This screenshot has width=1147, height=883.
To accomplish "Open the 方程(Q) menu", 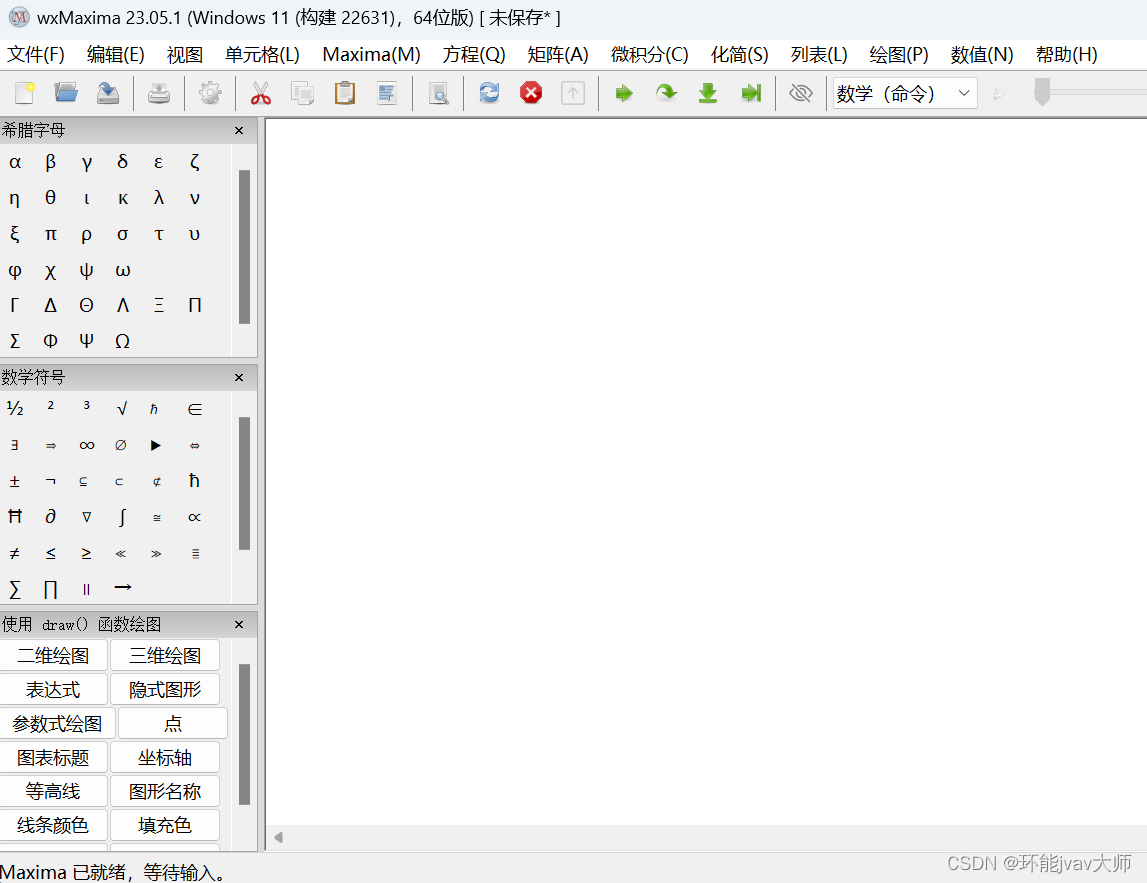I will click(473, 55).
